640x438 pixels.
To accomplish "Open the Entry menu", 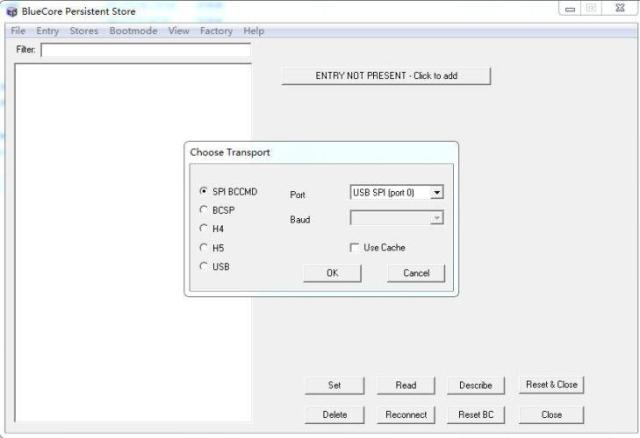I will pyautogui.click(x=47, y=31).
